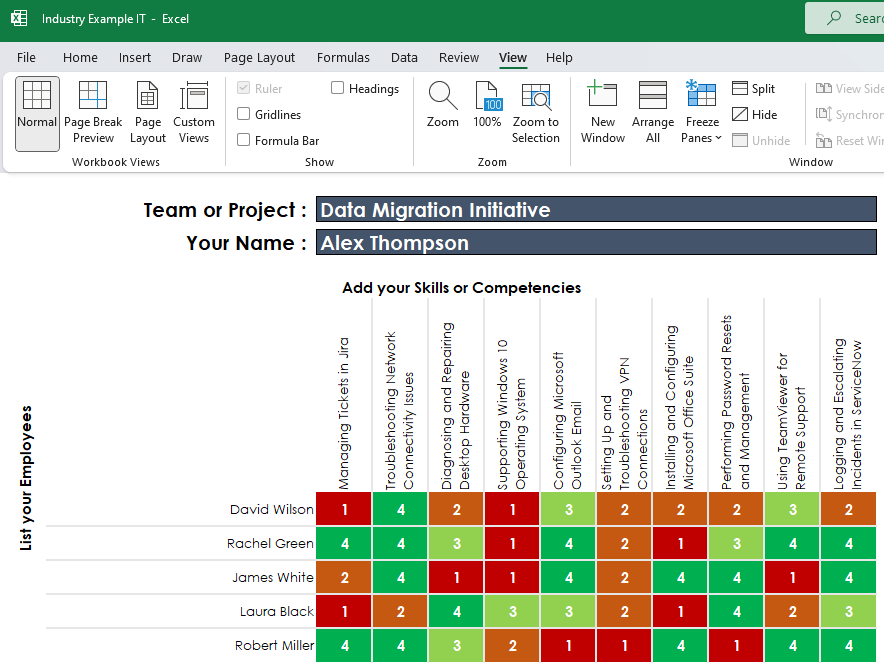This screenshot has height=670, width=884.
Task: Click the Hide window button
Action: [754, 114]
